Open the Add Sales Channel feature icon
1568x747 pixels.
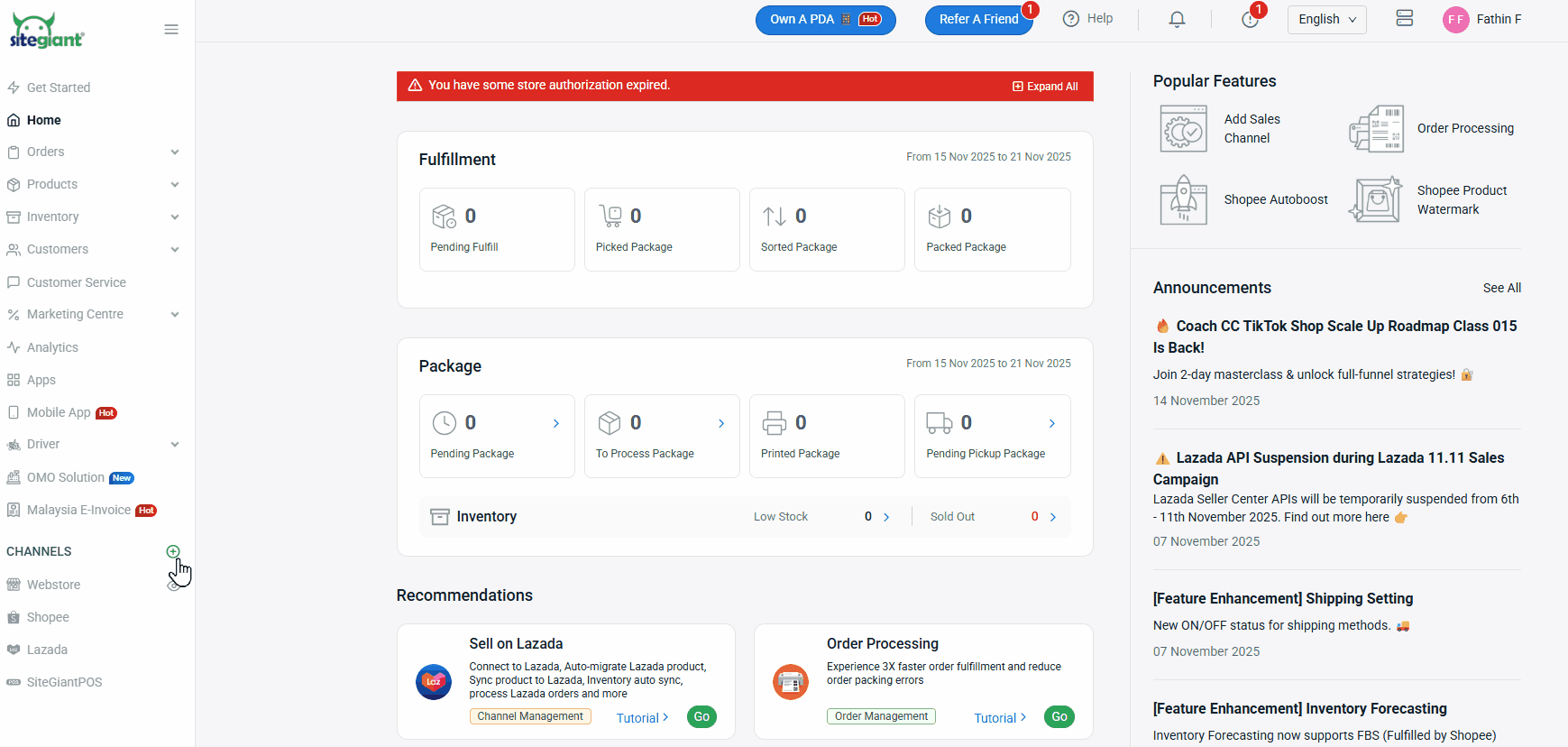(x=1183, y=129)
